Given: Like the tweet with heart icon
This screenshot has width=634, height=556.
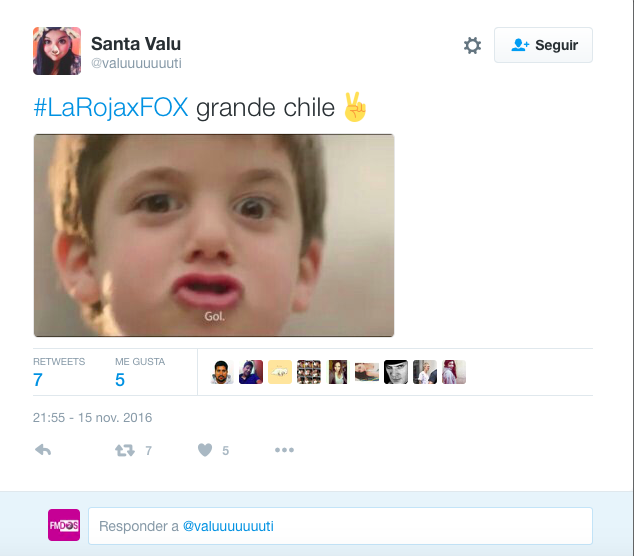Looking at the screenshot, I should coord(205,450).
